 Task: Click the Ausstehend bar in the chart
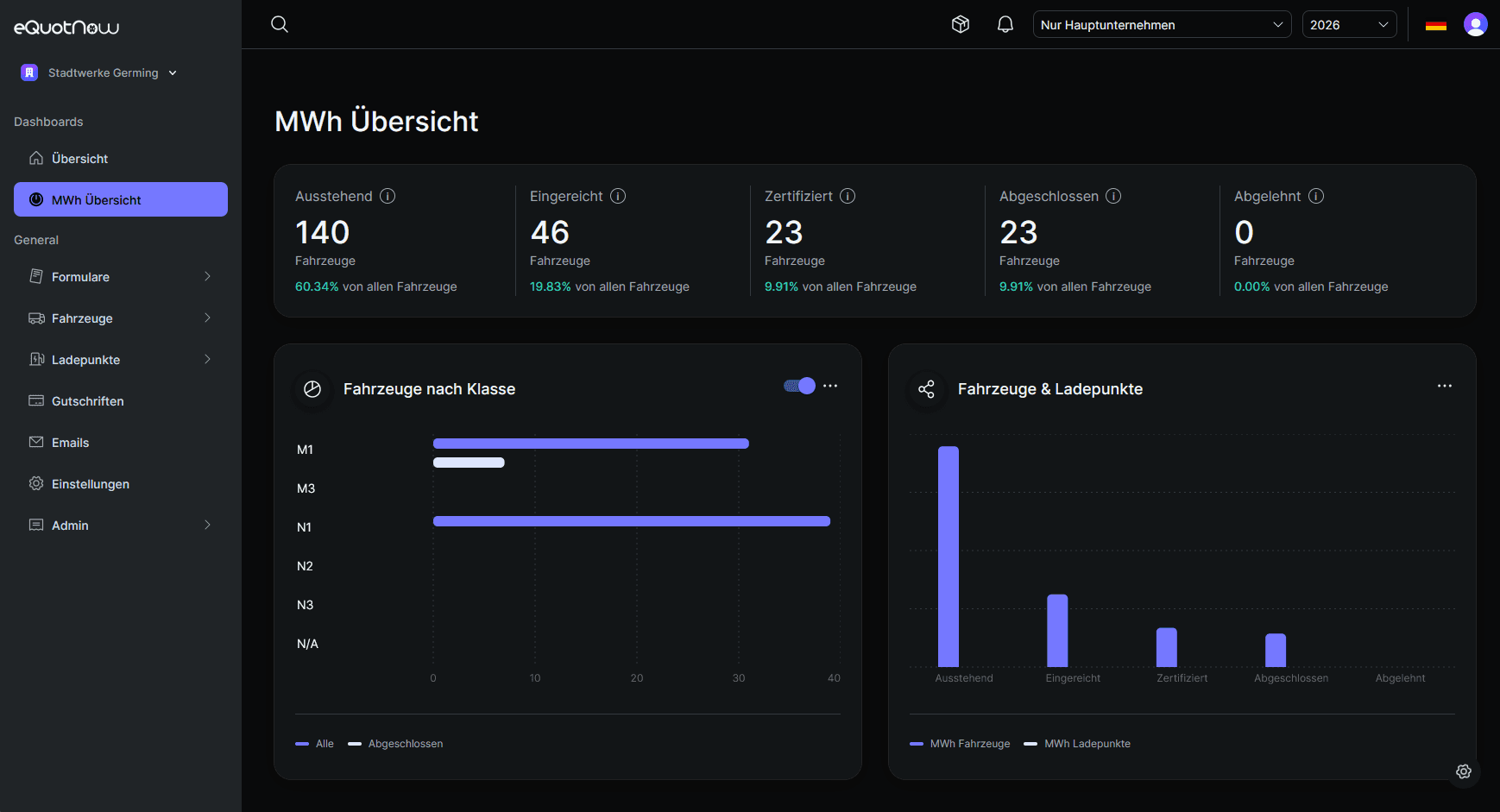[949, 557]
